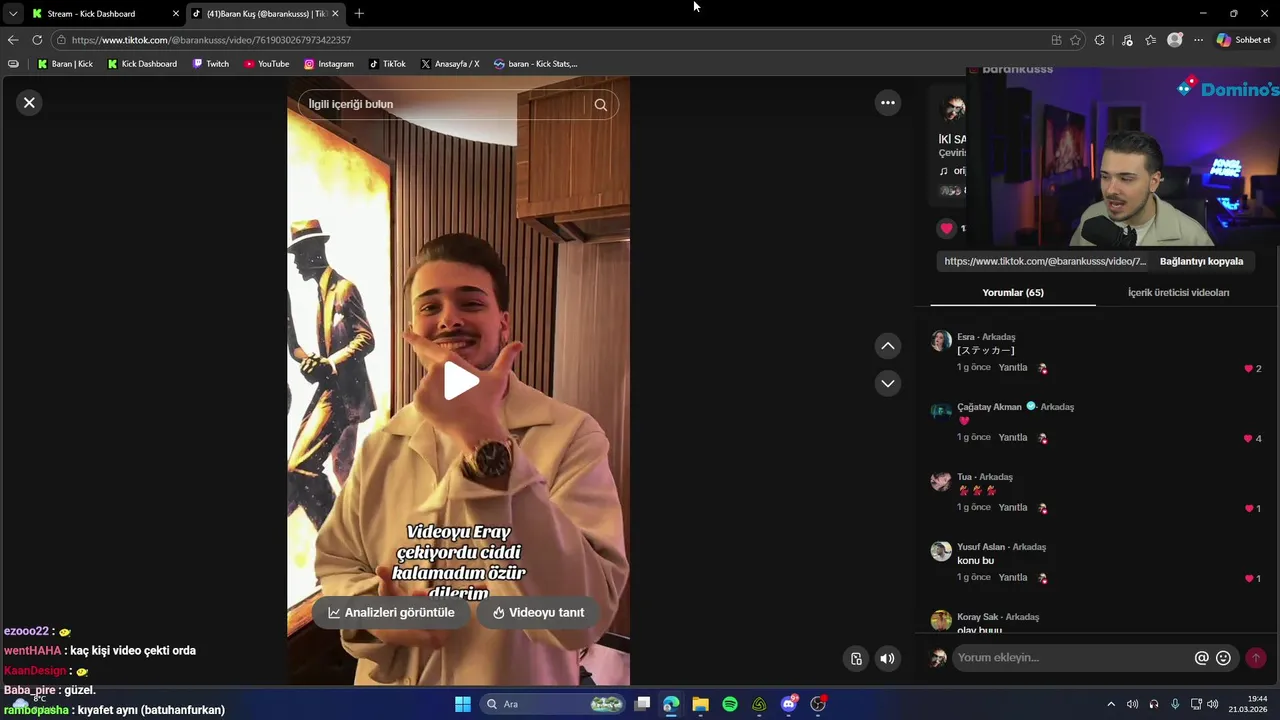Open a new browser tab

(x=359, y=14)
